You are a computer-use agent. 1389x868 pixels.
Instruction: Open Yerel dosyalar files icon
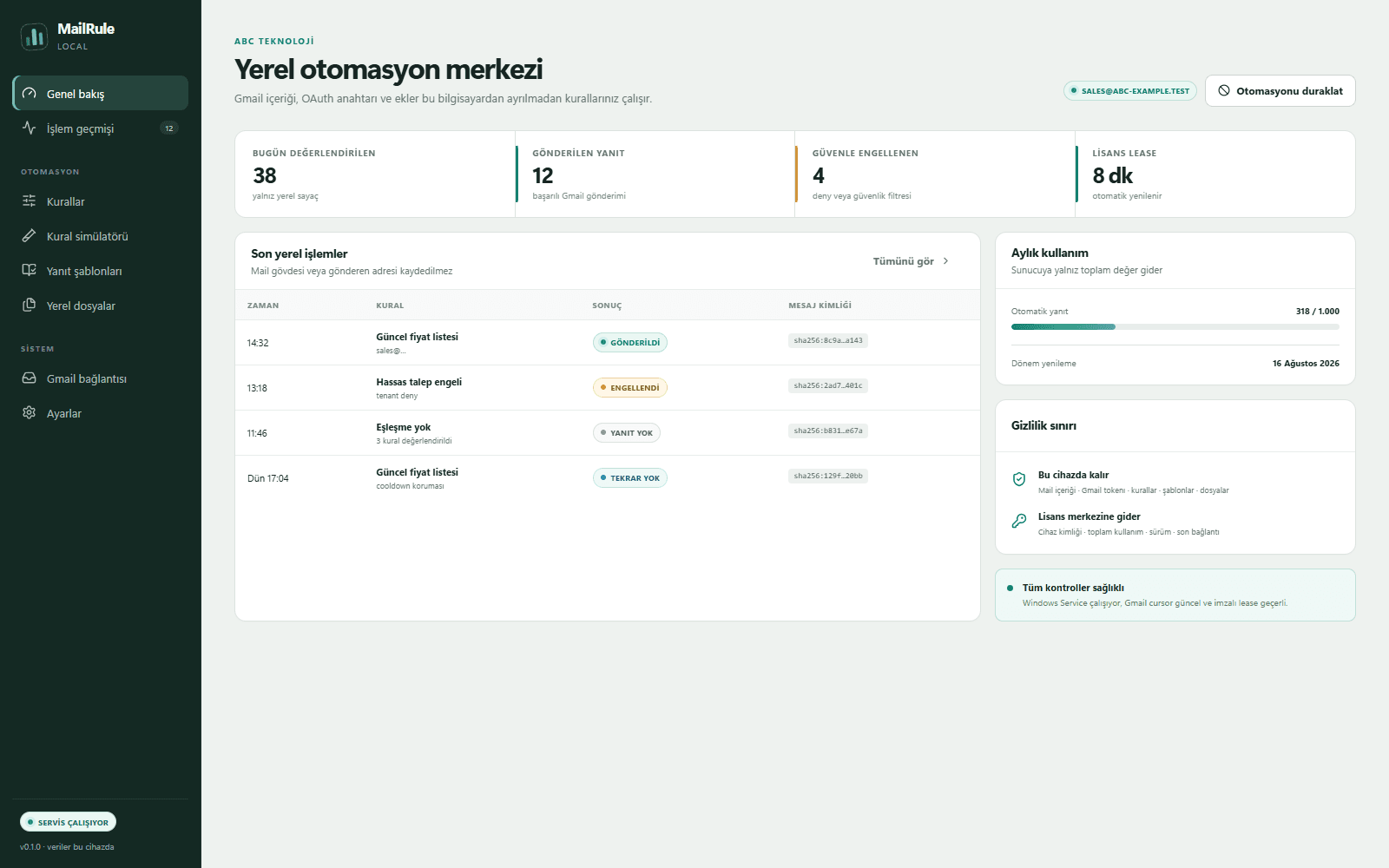pos(30,306)
